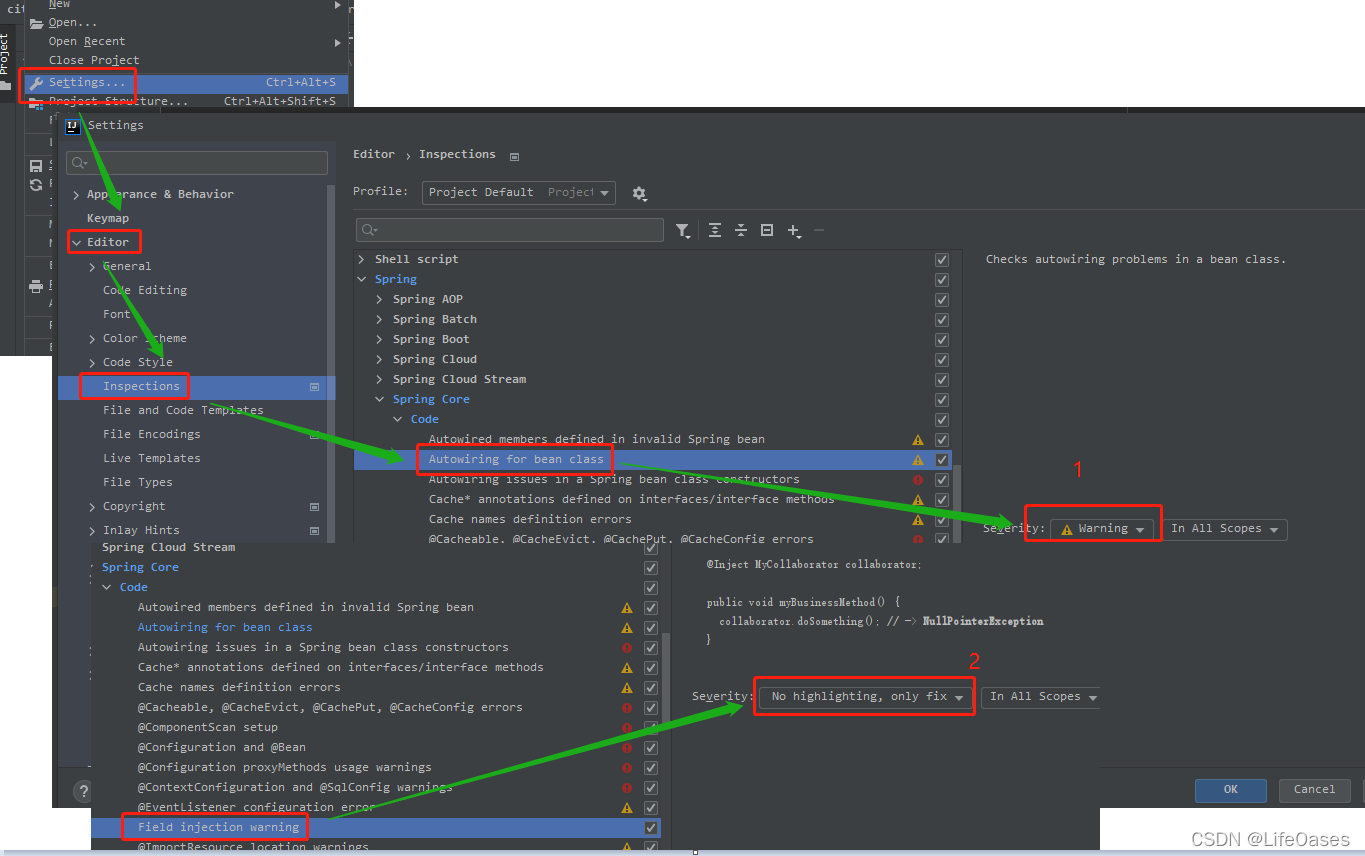Click the project marker icon on Copyright row
The height and width of the screenshot is (856, 1365).
tap(314, 507)
